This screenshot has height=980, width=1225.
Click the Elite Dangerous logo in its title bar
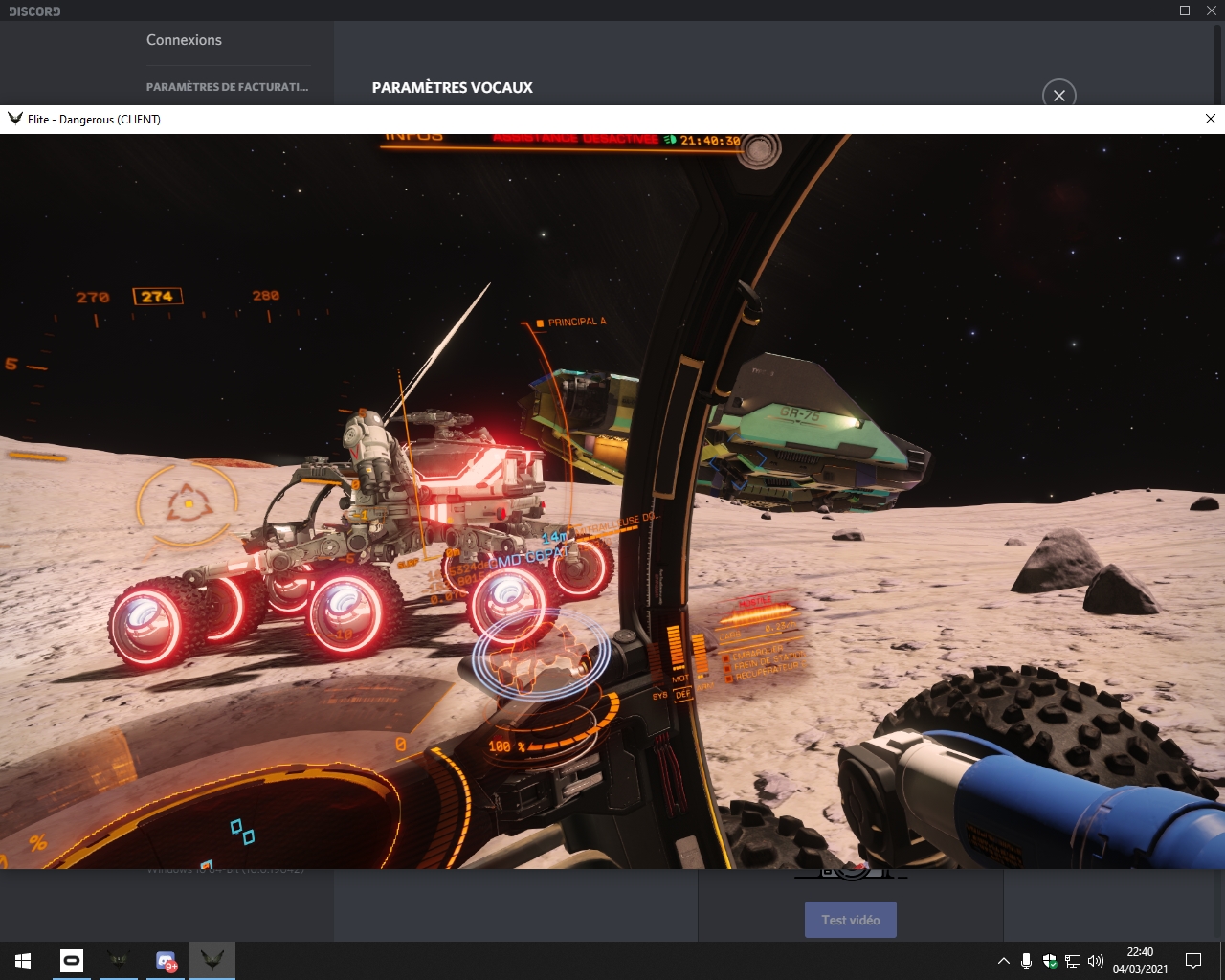(x=15, y=119)
